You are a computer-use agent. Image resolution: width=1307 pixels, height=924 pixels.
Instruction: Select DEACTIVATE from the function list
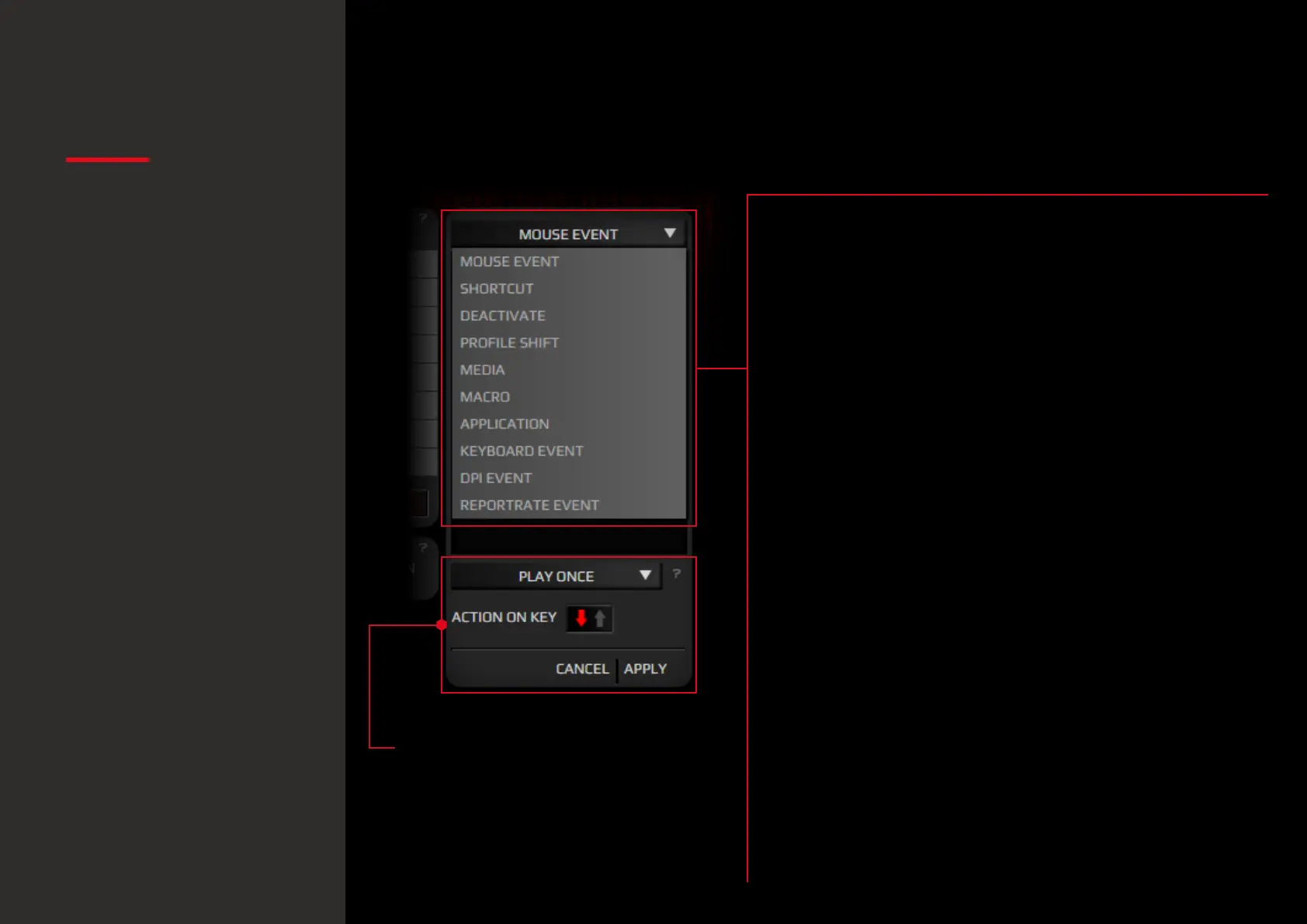point(569,316)
